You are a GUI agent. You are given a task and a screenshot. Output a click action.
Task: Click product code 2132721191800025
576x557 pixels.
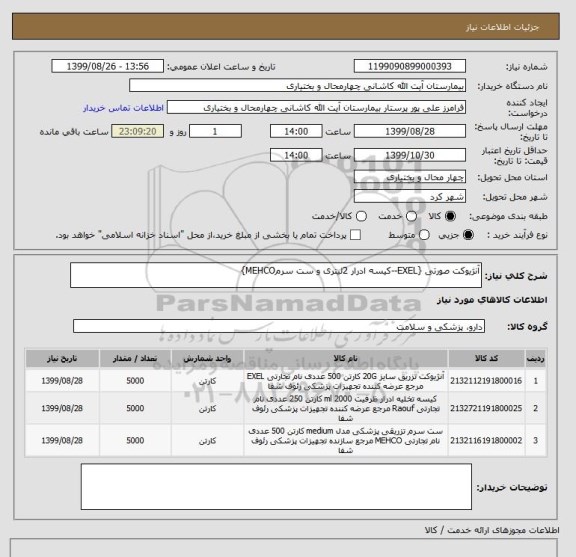(x=486, y=408)
